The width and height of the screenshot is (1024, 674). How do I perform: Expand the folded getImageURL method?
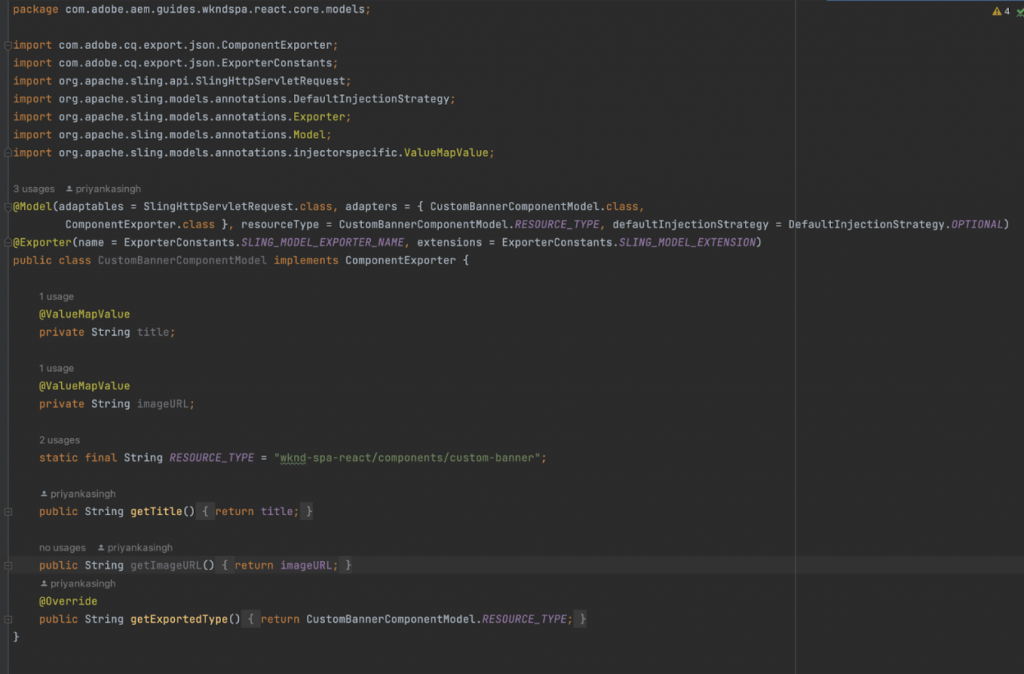point(8,566)
